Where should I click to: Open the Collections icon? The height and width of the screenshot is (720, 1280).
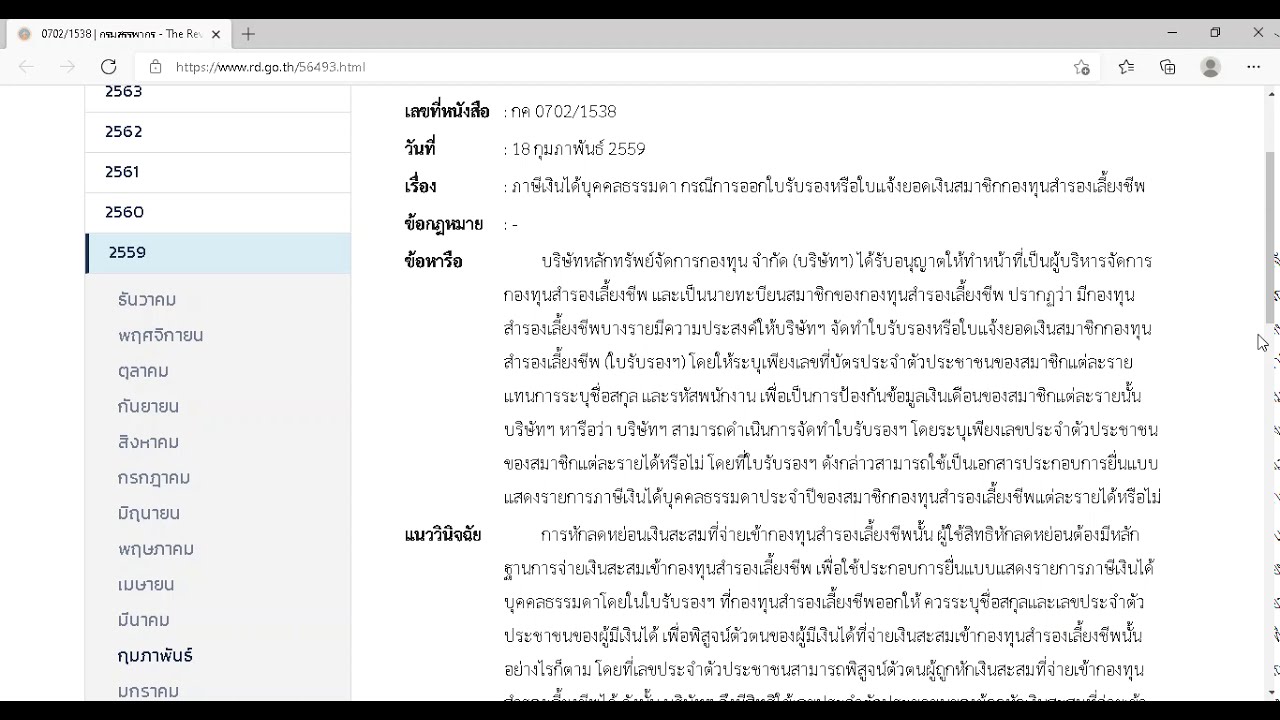1168,67
